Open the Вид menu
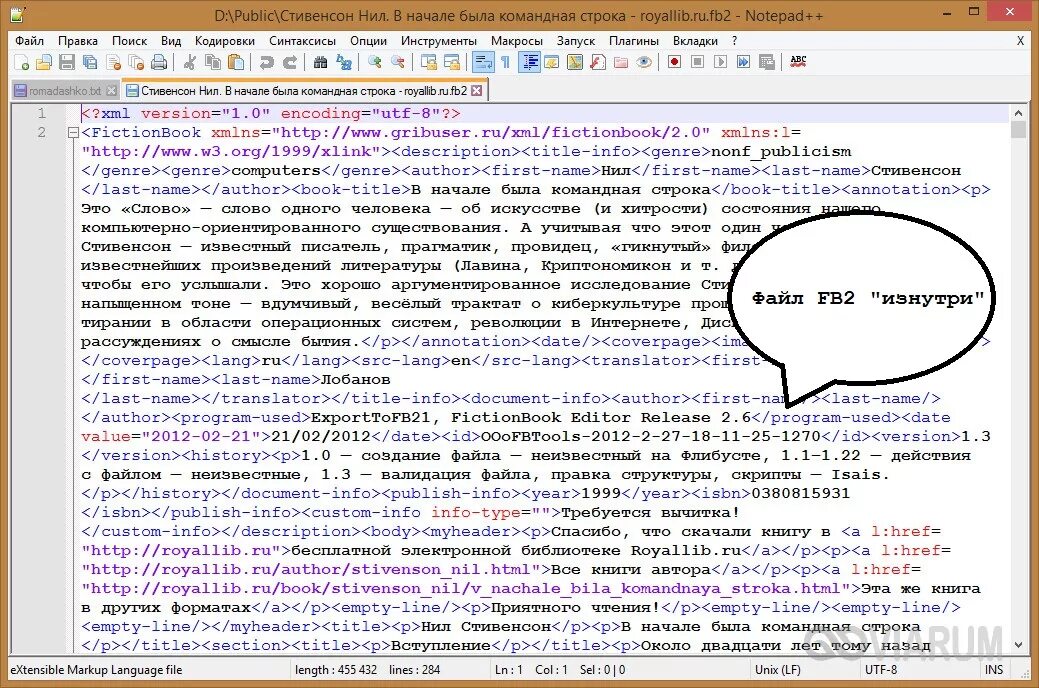The image size is (1039, 688). (171, 40)
